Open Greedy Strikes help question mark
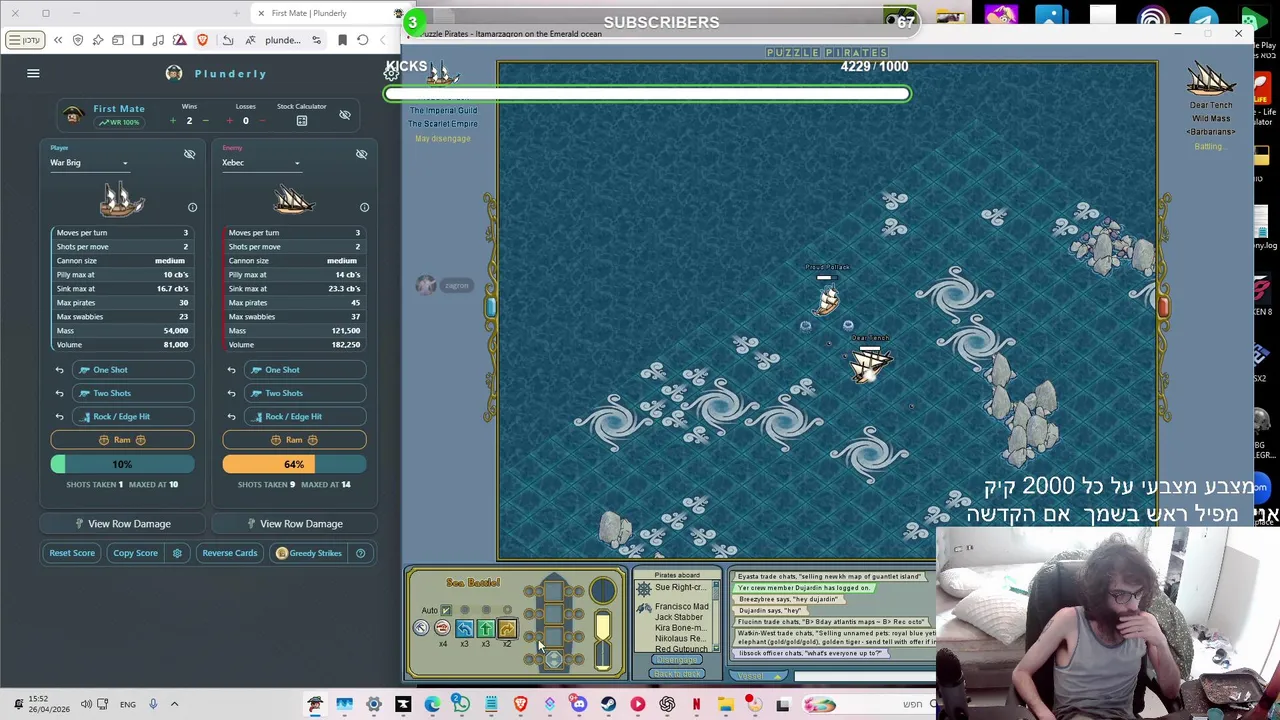The width and height of the screenshot is (1280, 720). coord(360,553)
